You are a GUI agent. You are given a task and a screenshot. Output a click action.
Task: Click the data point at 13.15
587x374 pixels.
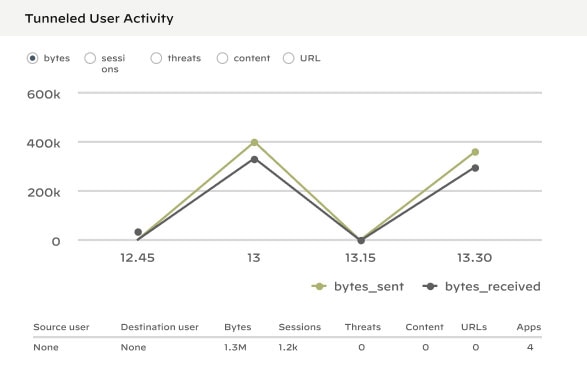point(361,240)
